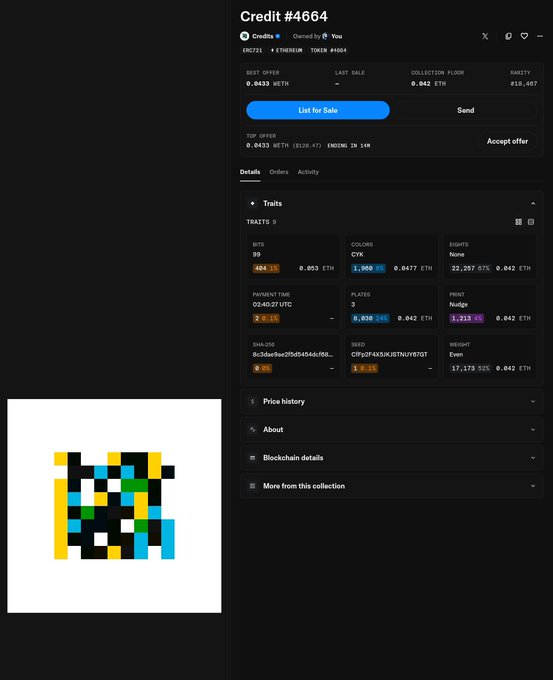Open the more options menu icon
553x680 pixels.
(540, 36)
